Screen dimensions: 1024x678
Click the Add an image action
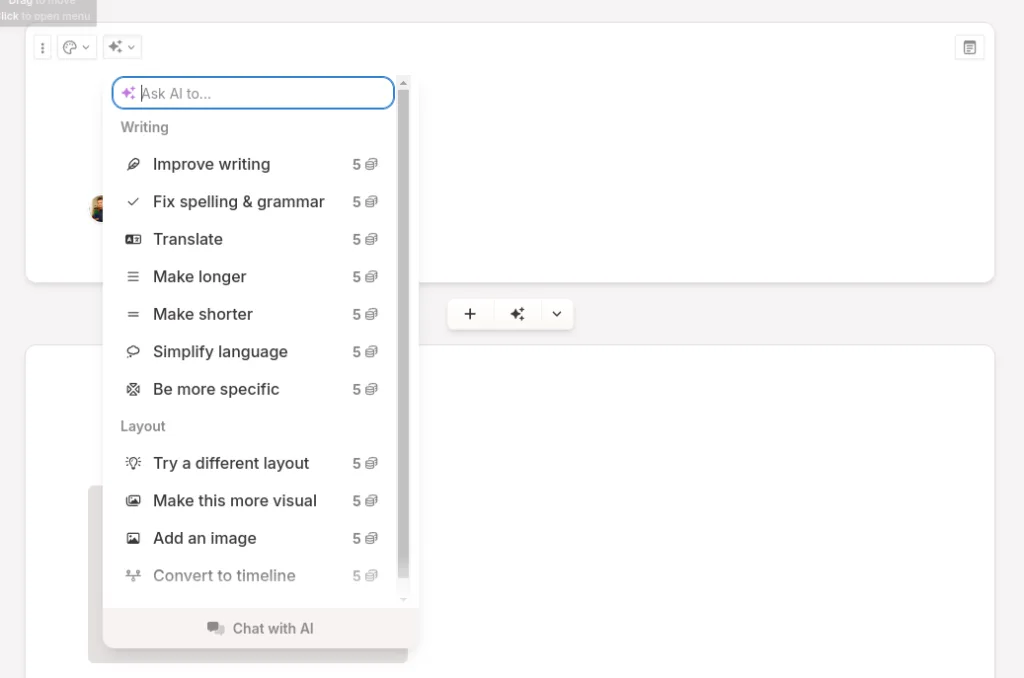coord(204,538)
